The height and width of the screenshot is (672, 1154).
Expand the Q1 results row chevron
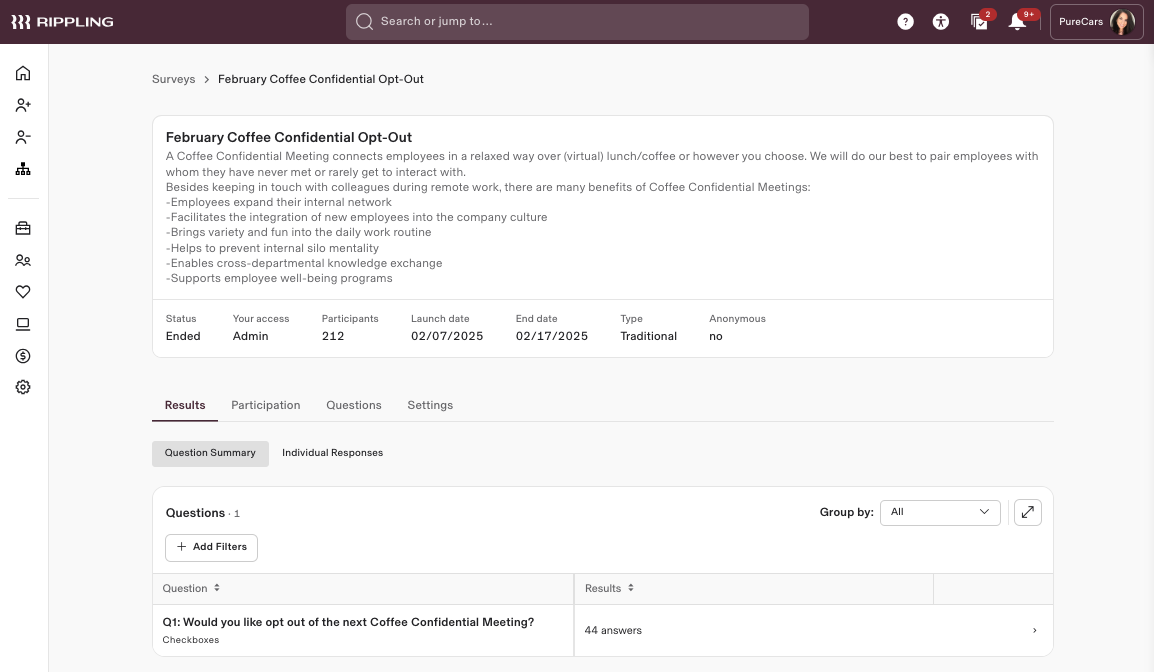1034,631
